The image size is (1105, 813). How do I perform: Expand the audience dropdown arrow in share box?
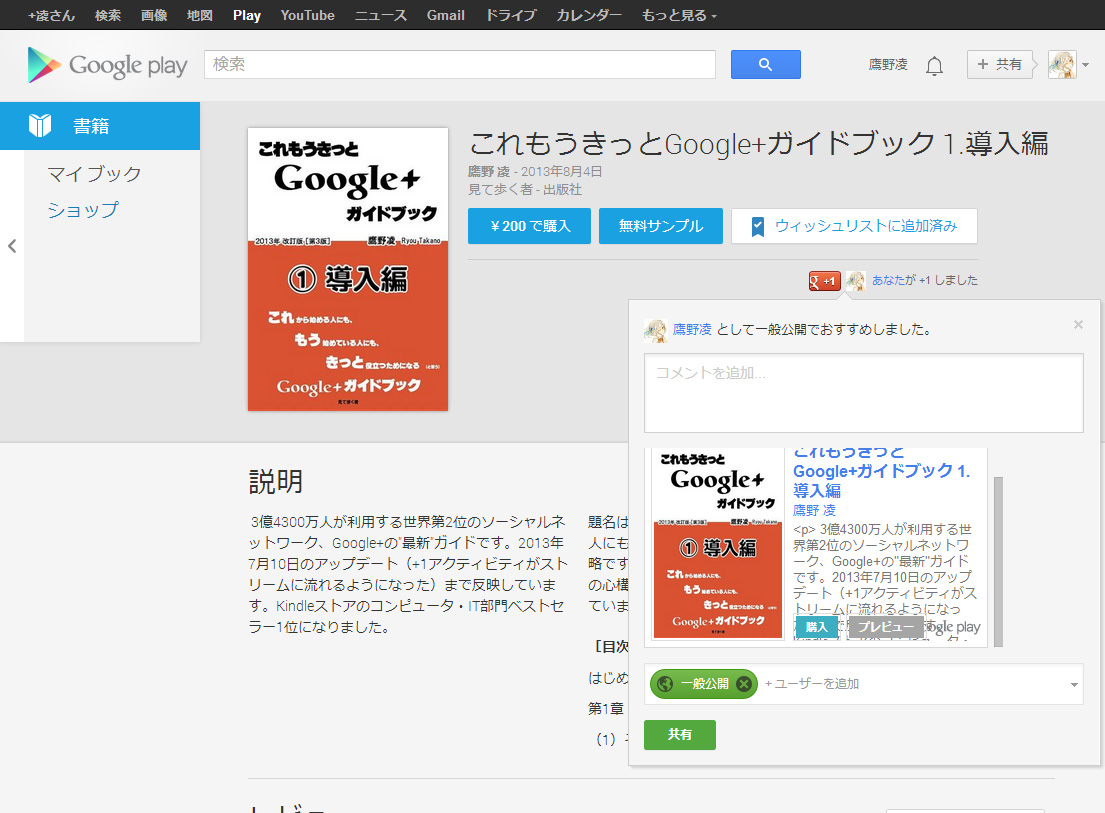tap(1074, 684)
